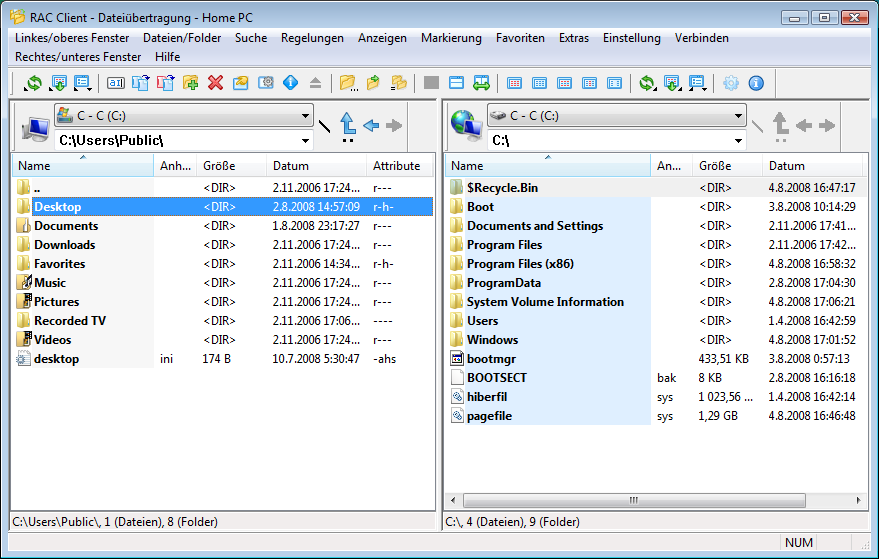
Task: Click the back arrow in left panel
Action: [x=371, y=125]
